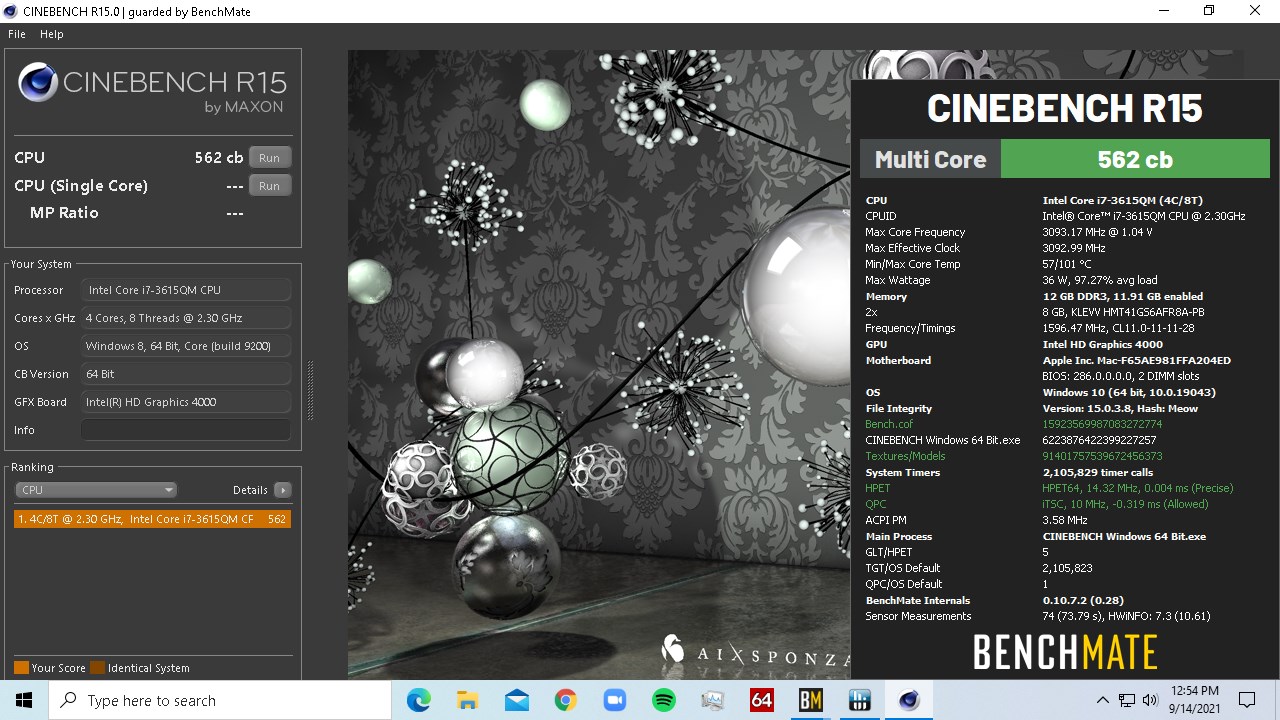Viewport: 1280px width, 720px height.
Task: Open Microsoft Edge from the taskbar
Action: click(419, 700)
